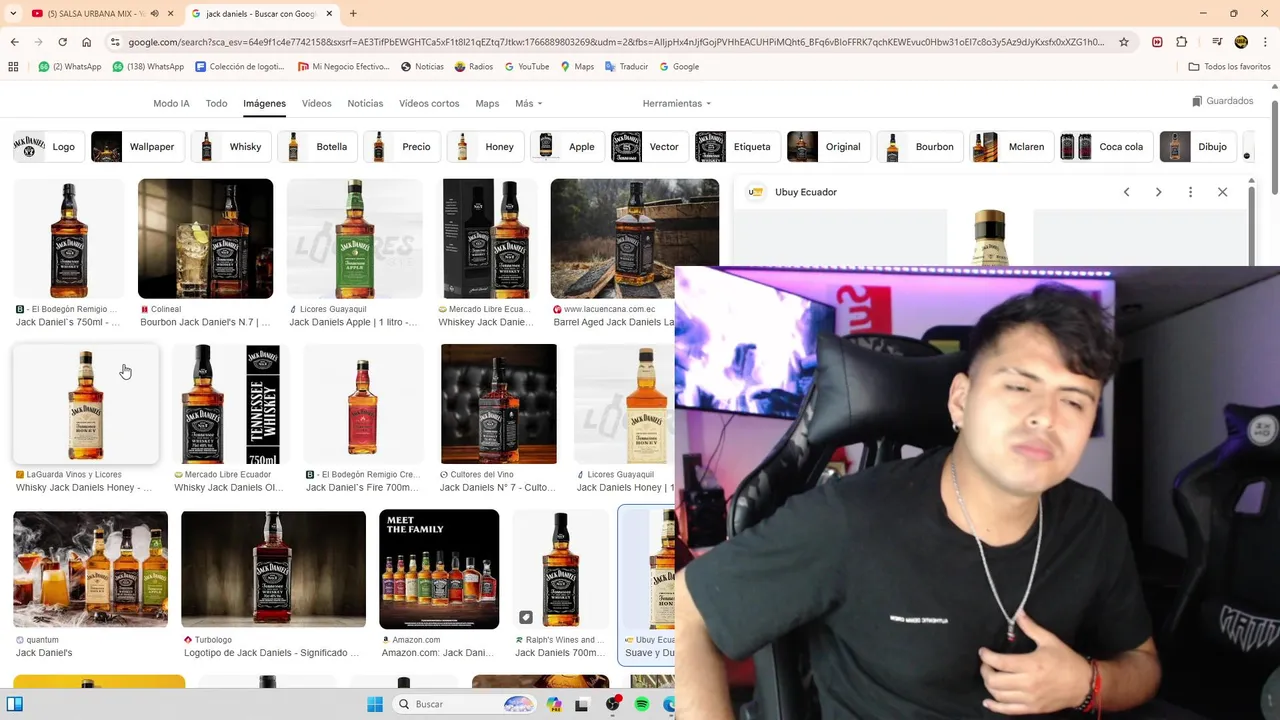Open the Amazon.com Meet The Family thumbnail

(x=439, y=569)
